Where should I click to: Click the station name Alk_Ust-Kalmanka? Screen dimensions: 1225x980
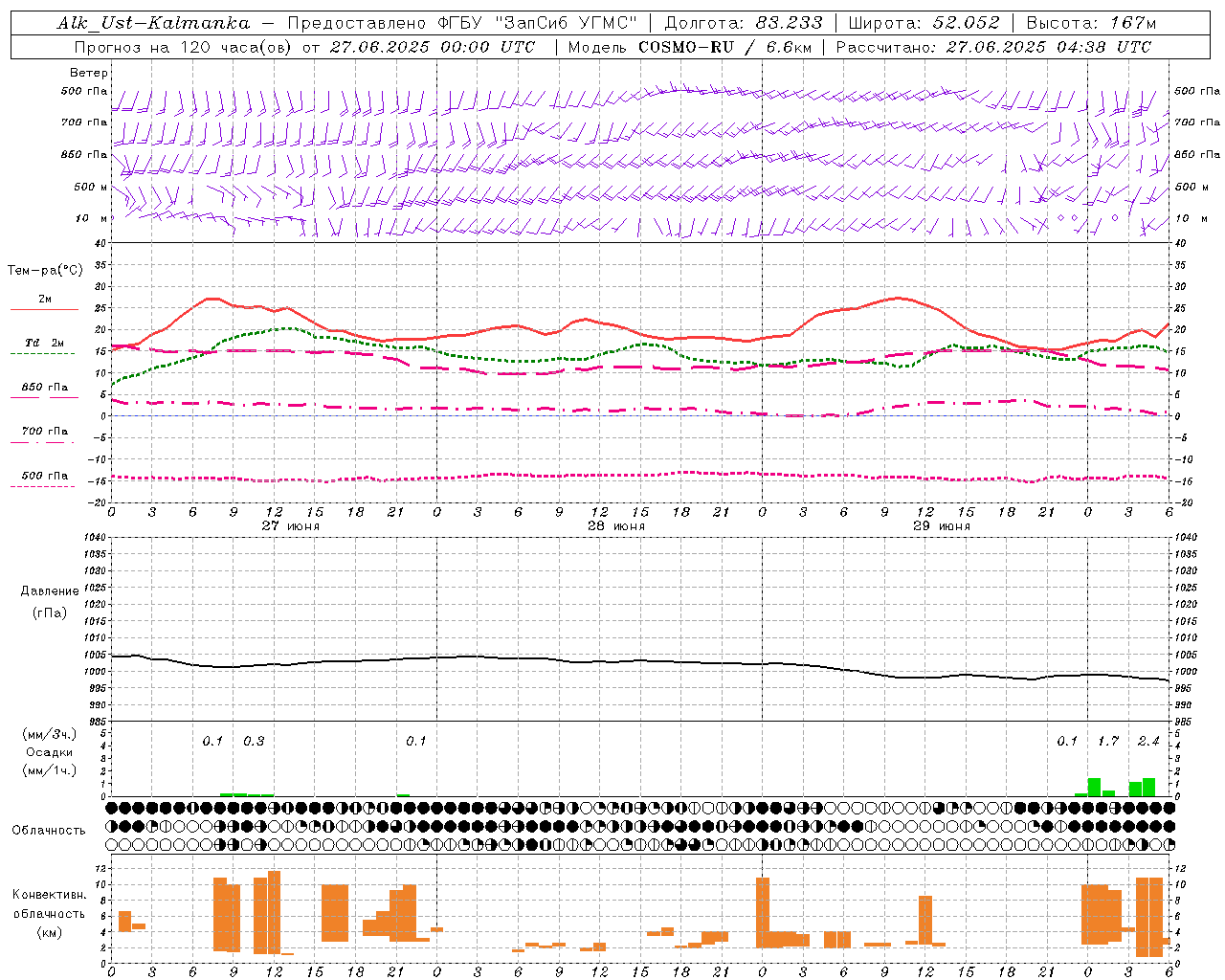153,23
